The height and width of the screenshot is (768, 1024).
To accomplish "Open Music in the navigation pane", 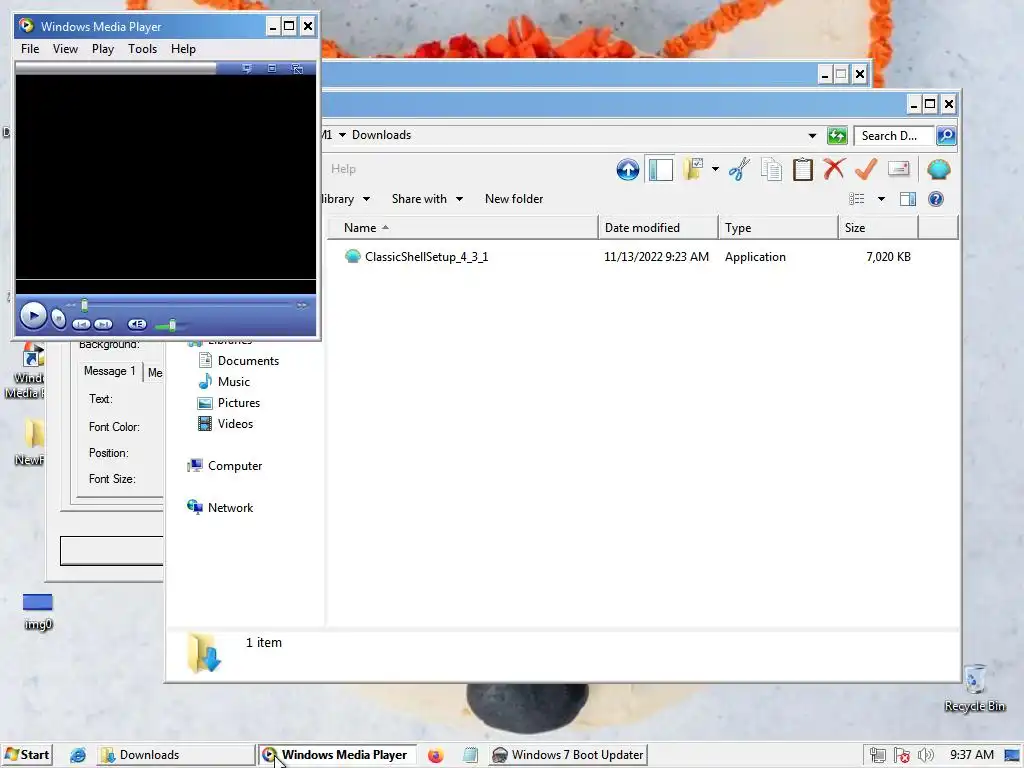I will tap(234, 382).
